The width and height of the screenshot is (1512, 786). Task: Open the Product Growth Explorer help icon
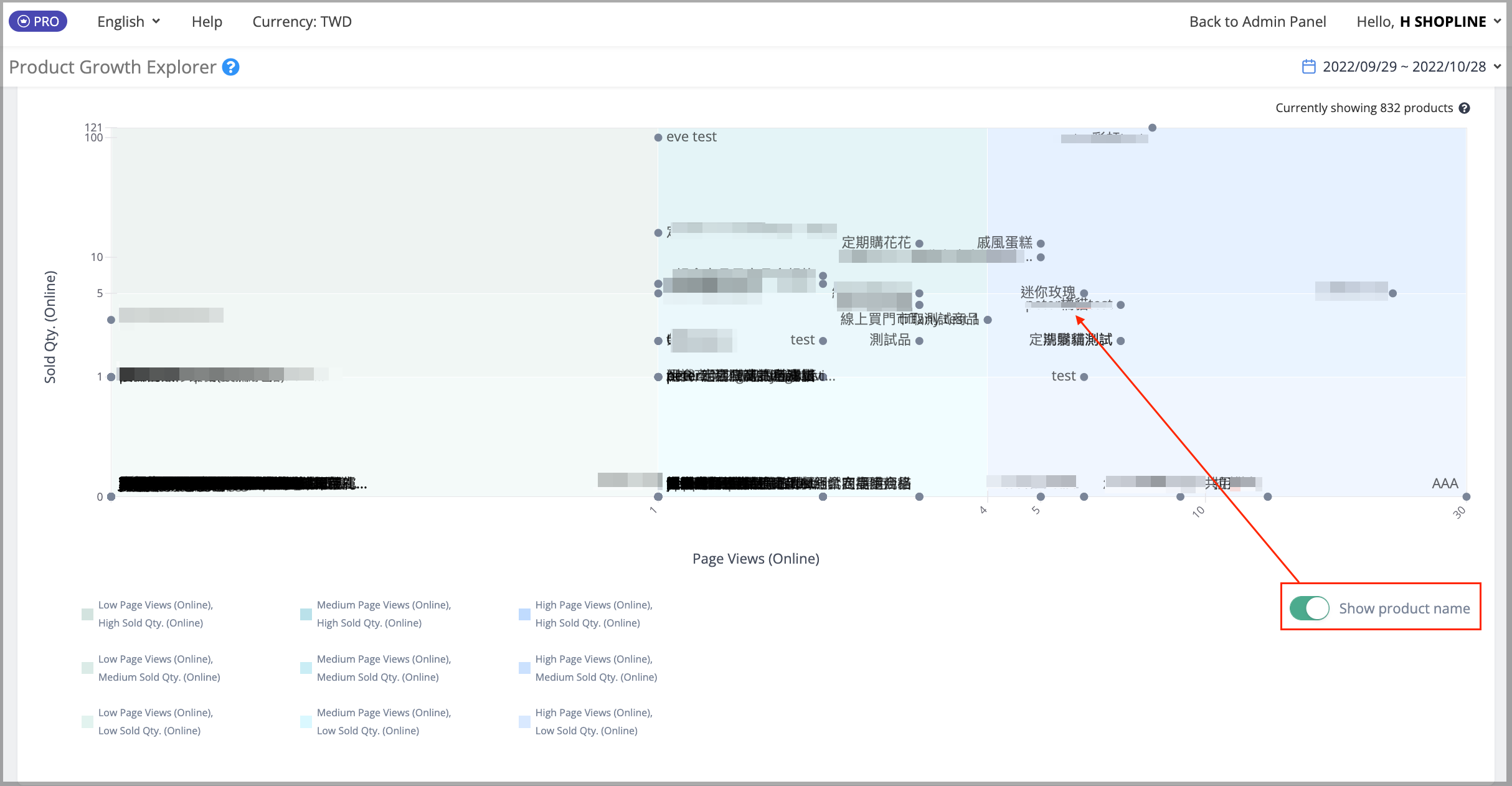click(231, 67)
